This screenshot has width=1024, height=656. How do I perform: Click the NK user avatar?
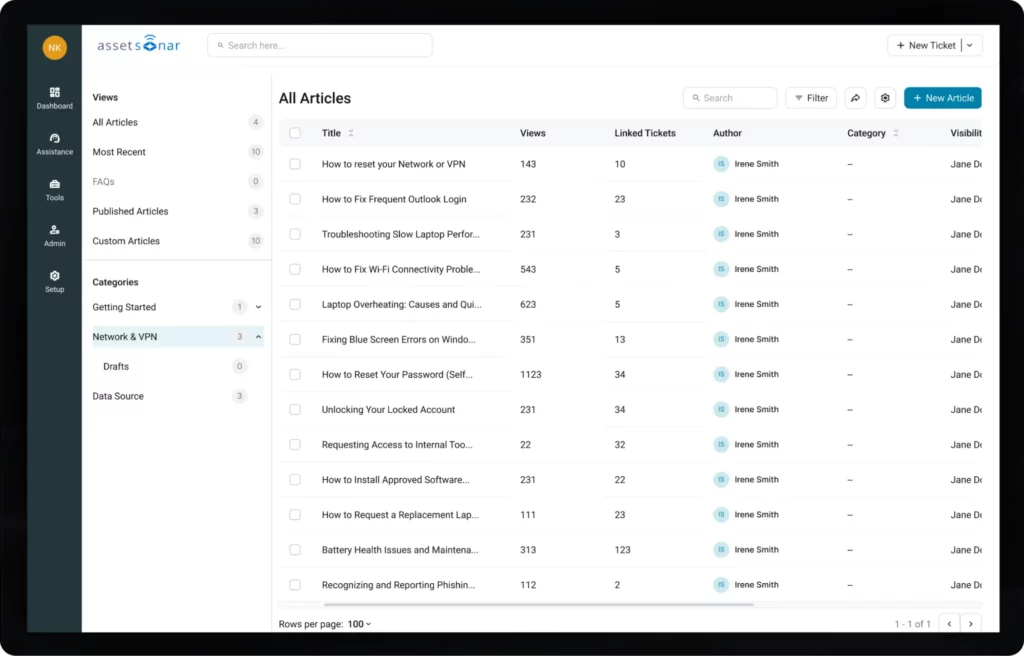click(x=55, y=48)
